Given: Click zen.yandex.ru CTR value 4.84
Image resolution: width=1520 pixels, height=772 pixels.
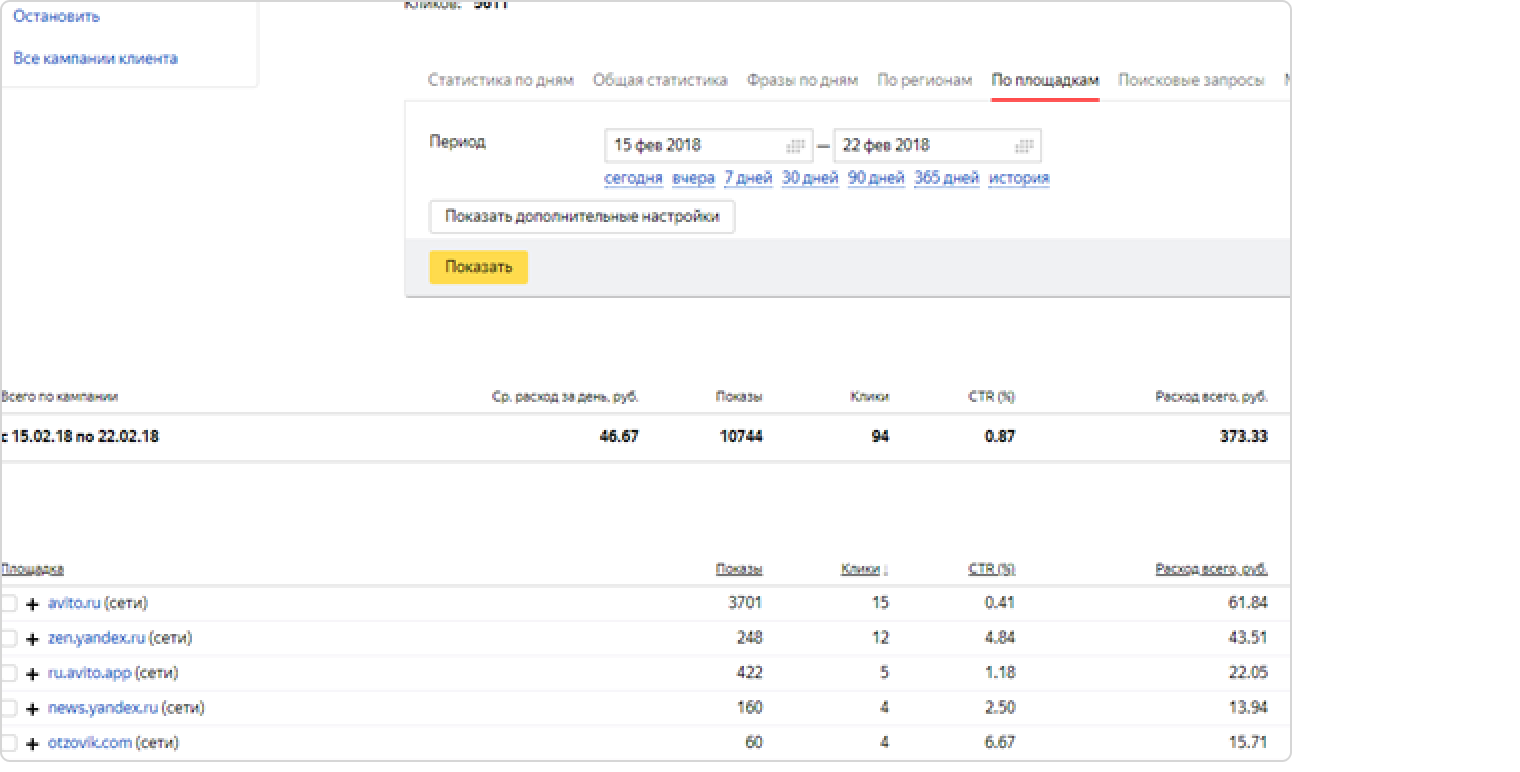Looking at the screenshot, I should coord(999,639).
